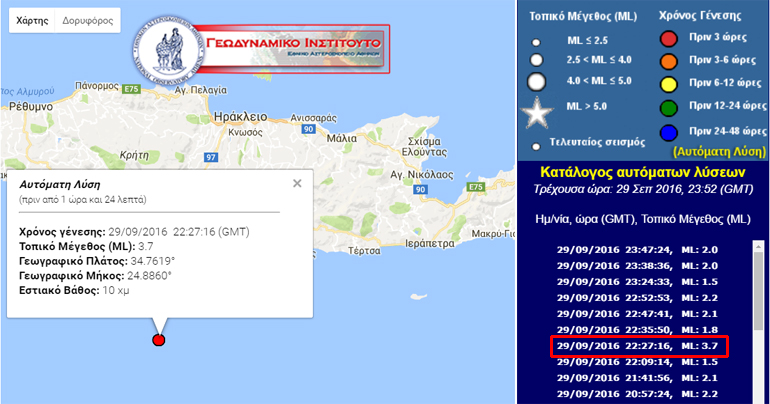
Task: Select the 20:57:24 ML 2.2 earthquake entry
Action: tap(637, 394)
